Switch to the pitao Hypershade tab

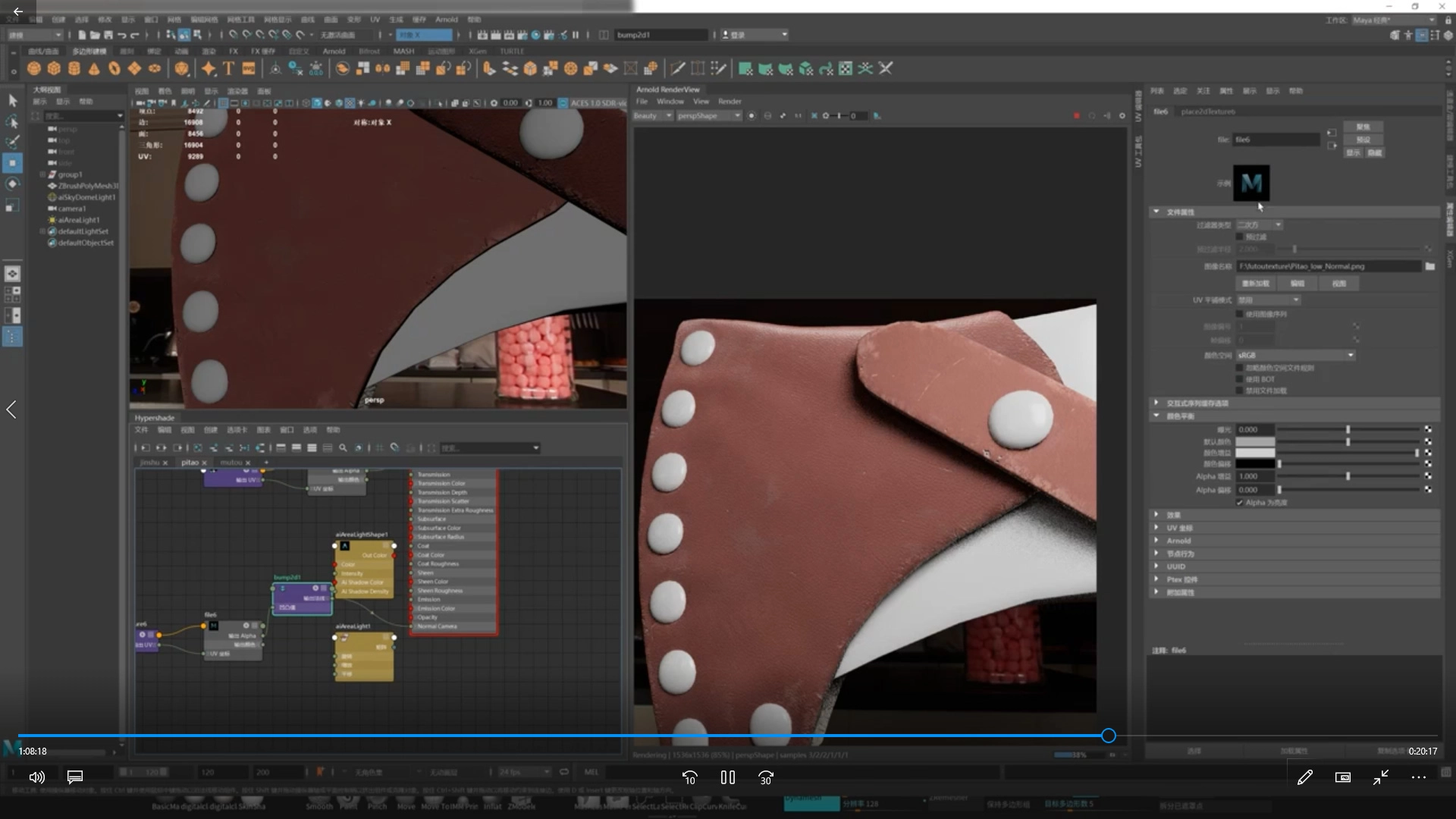pos(190,462)
